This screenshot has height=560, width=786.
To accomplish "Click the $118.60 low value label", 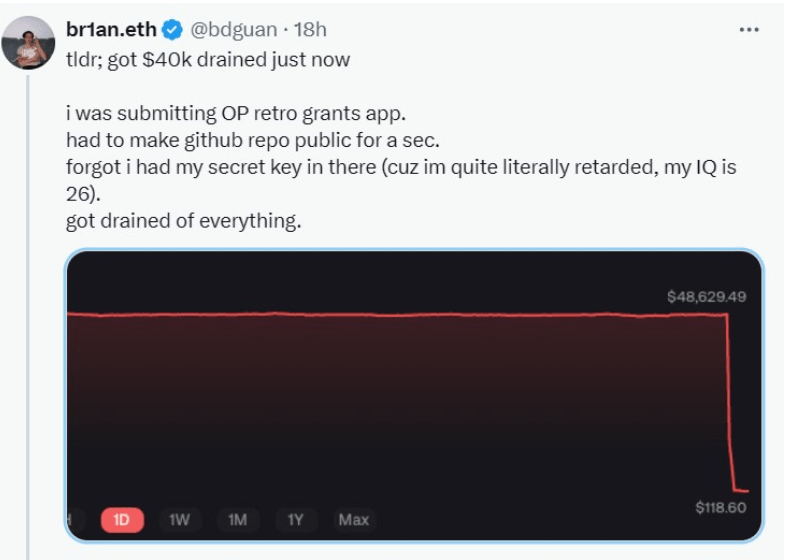I will [721, 507].
